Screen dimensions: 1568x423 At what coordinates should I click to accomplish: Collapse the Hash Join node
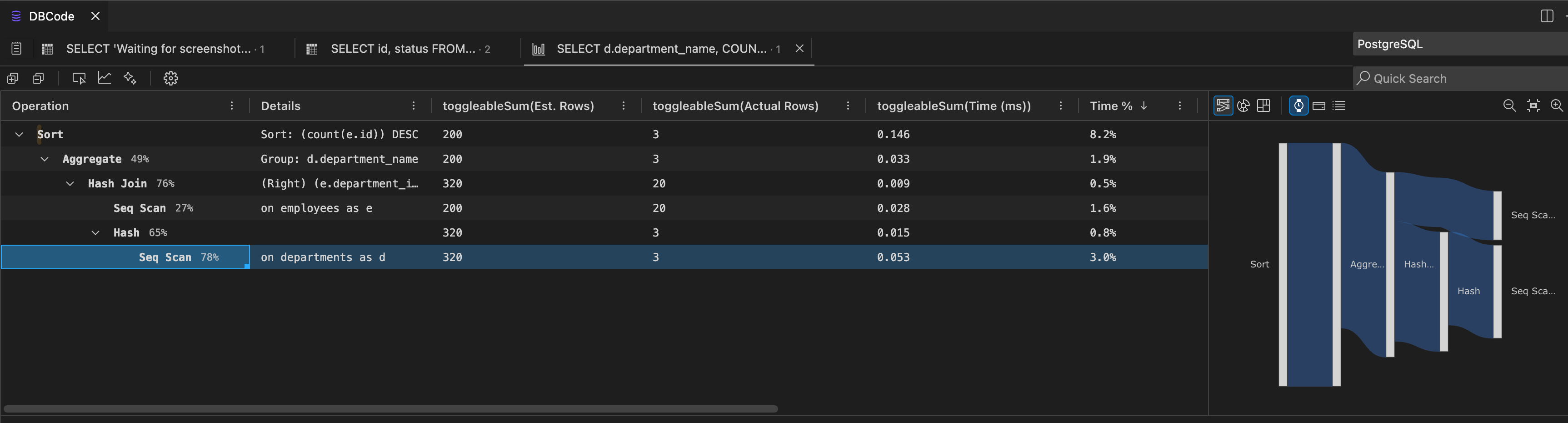coord(70,183)
